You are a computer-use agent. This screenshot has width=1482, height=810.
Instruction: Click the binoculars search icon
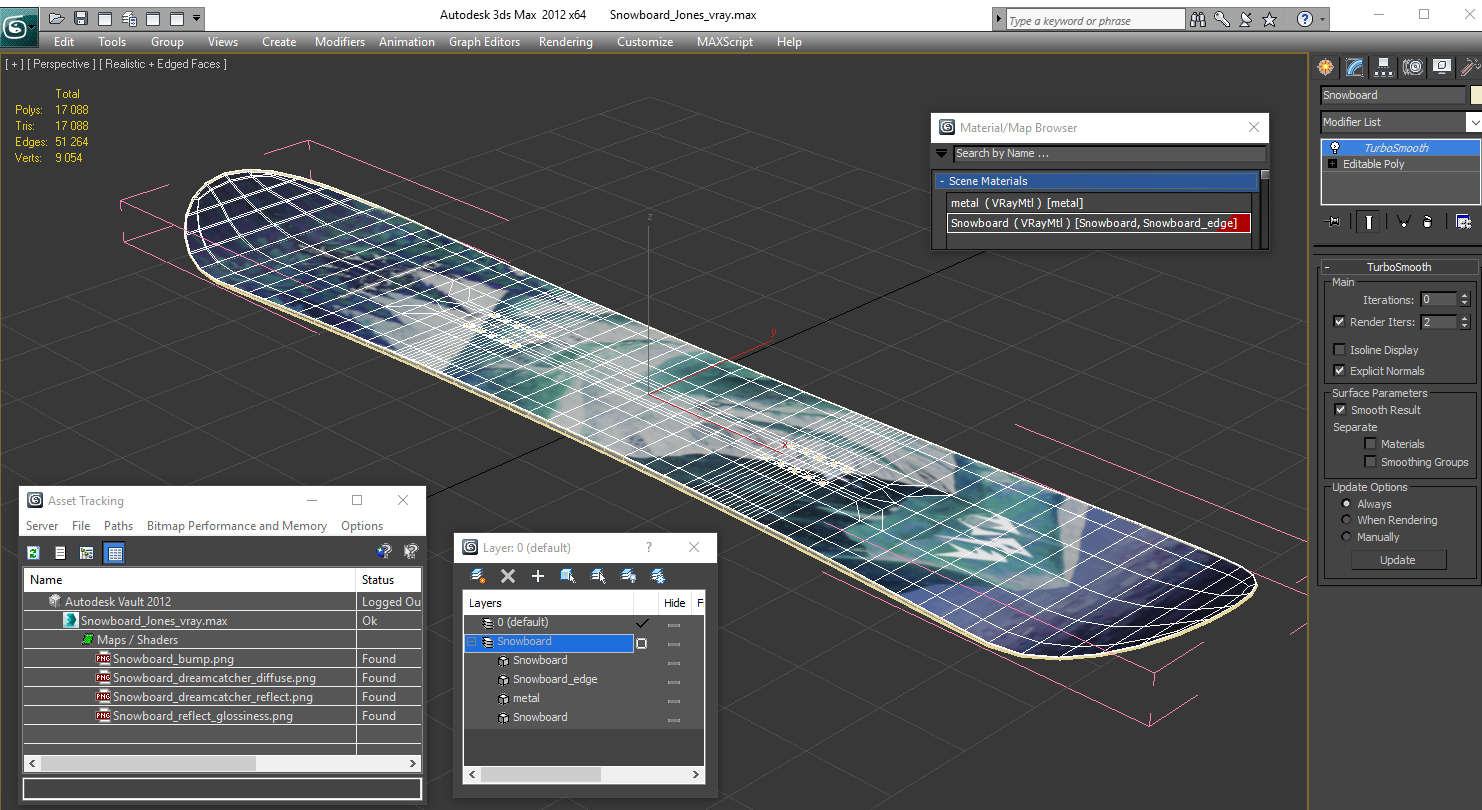pos(1198,19)
